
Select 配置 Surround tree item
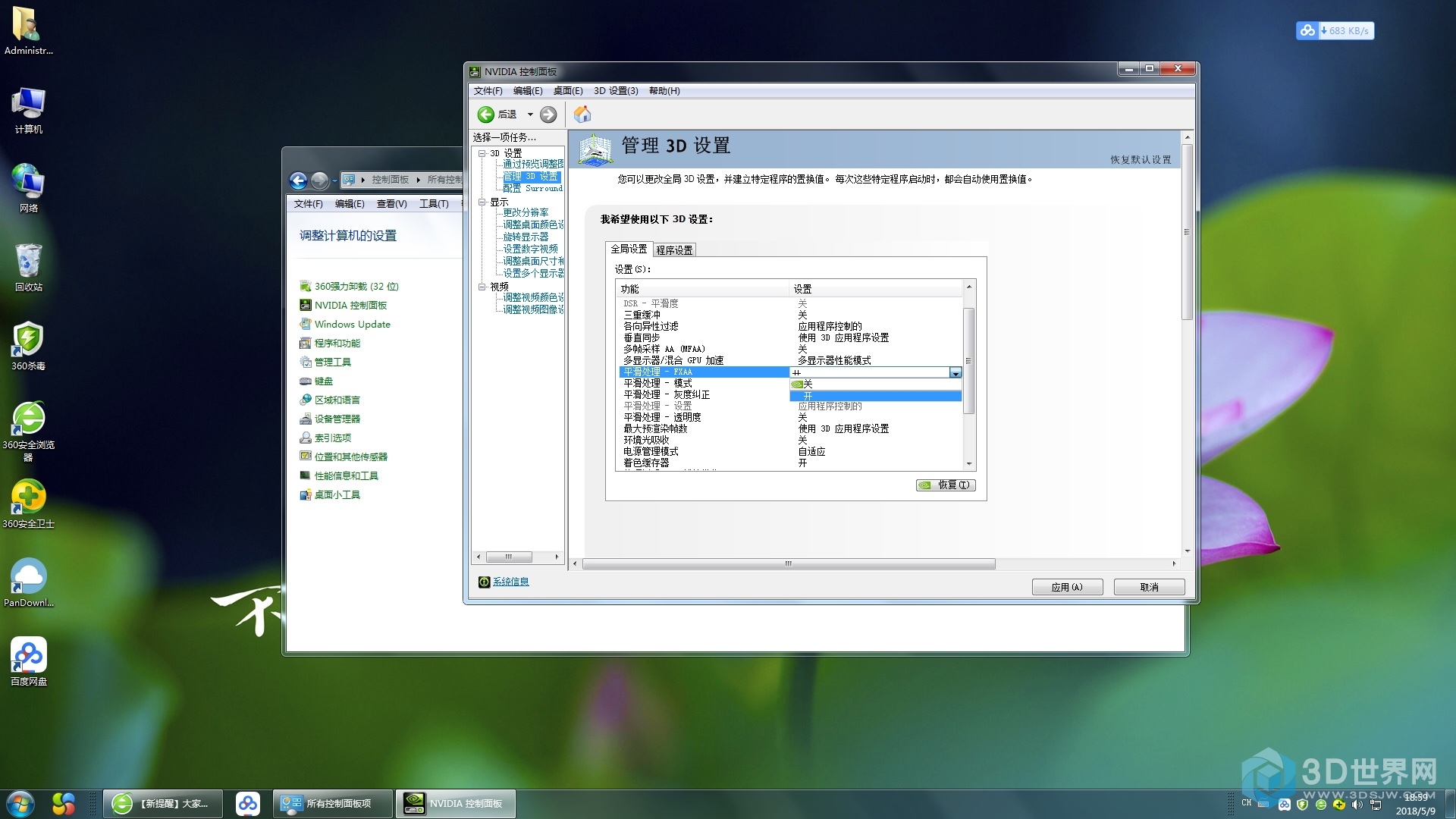[x=533, y=188]
